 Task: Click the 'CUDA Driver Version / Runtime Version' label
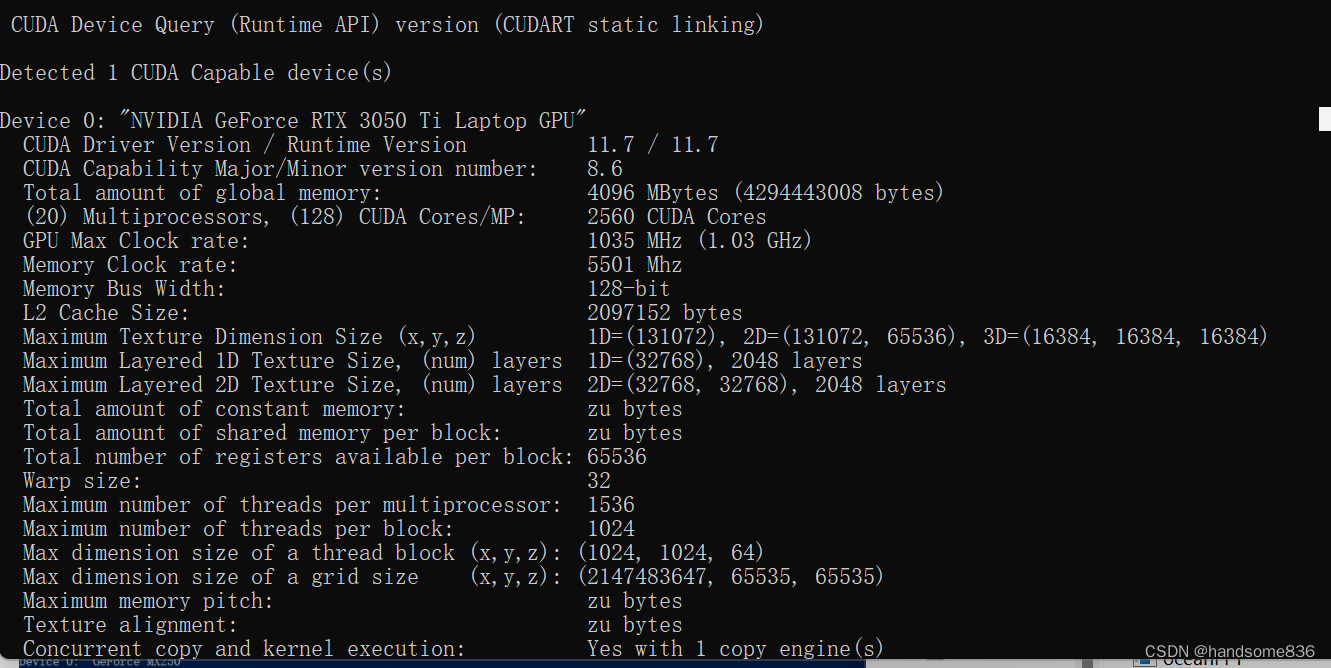pos(245,145)
